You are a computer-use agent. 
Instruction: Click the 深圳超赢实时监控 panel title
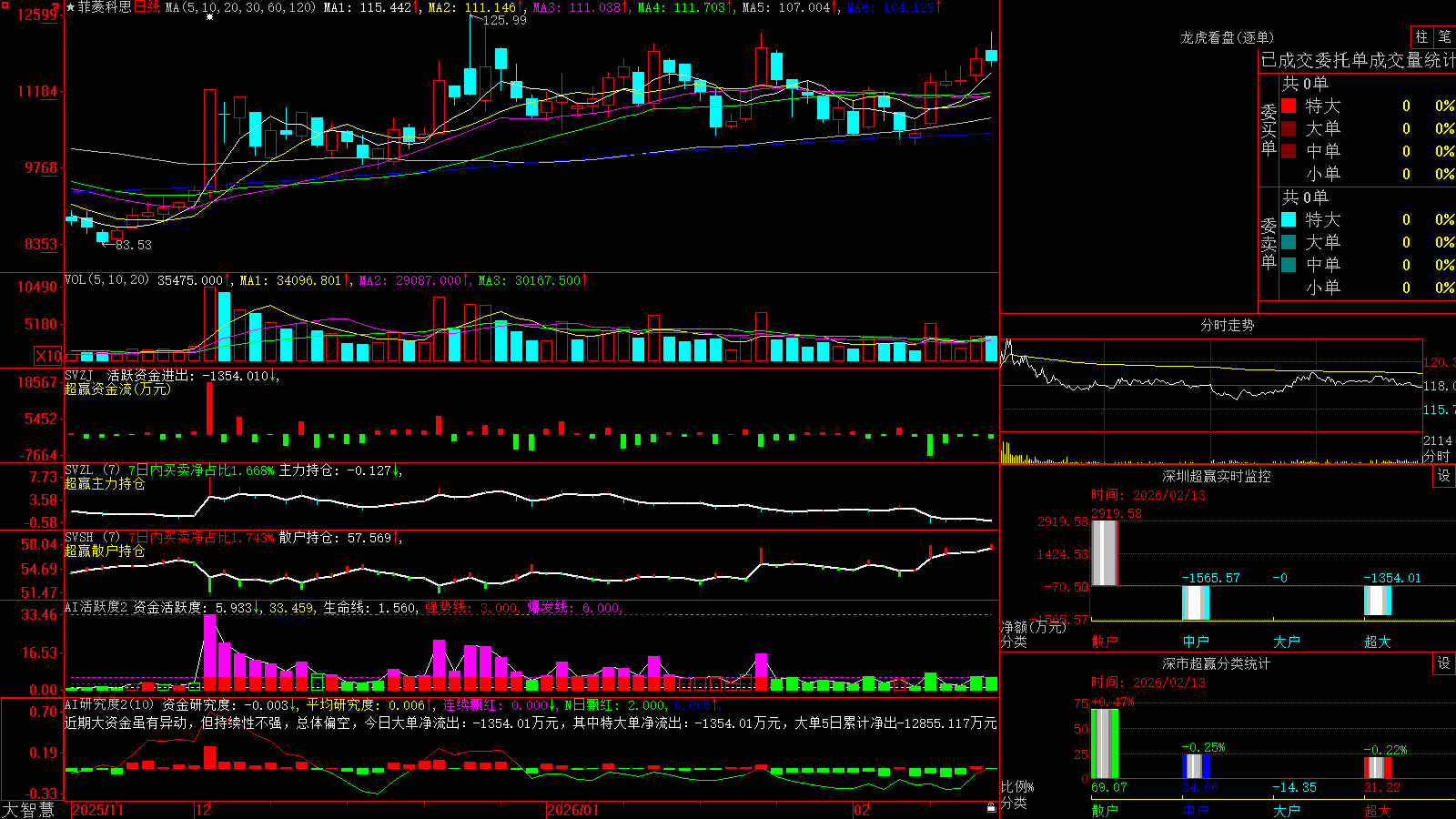click(1216, 476)
